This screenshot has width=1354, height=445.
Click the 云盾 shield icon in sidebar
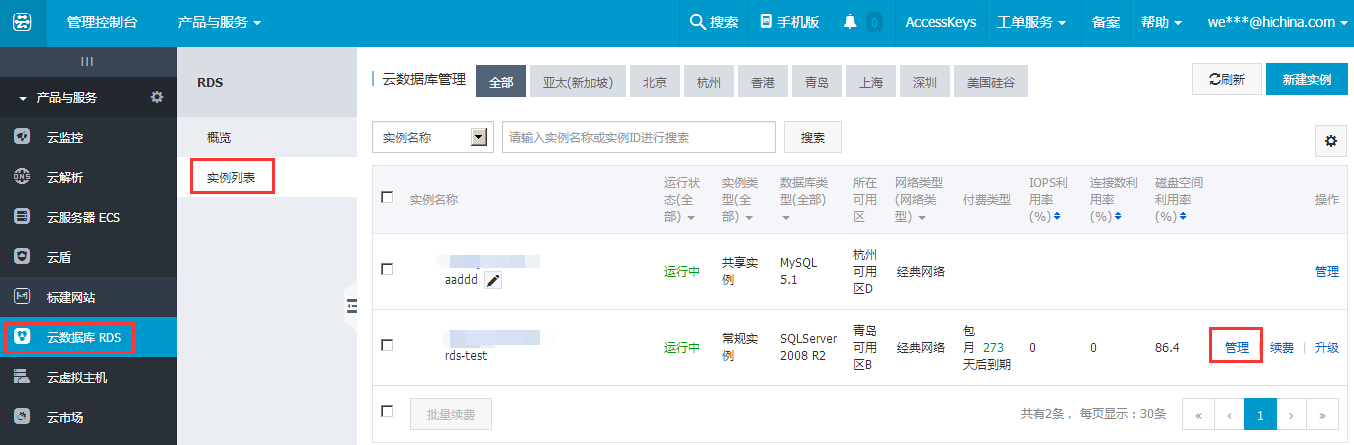[x=22, y=257]
